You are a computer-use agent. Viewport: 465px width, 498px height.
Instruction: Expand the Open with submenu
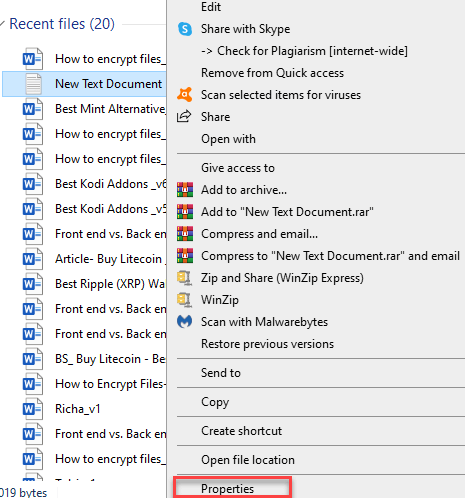228,139
